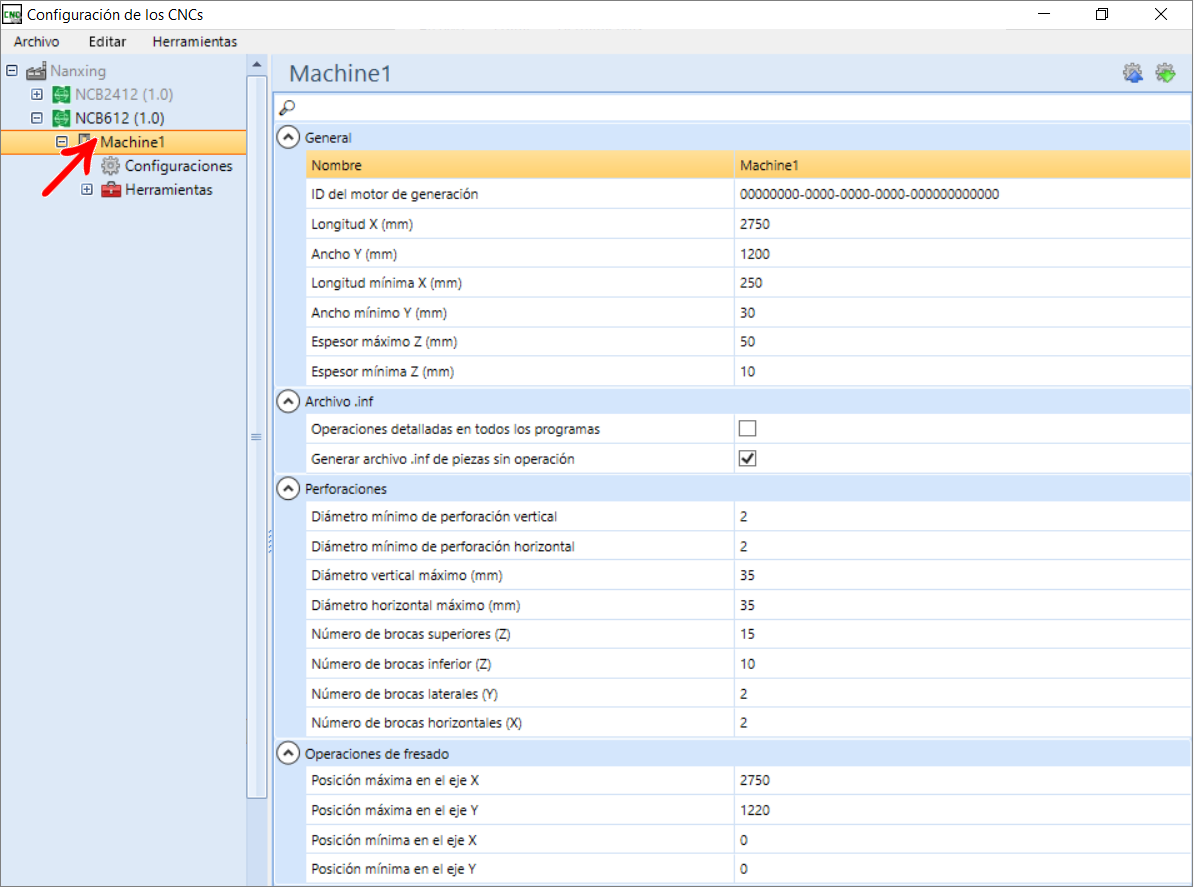Click the tree panel scroll up arrow

pos(257,65)
